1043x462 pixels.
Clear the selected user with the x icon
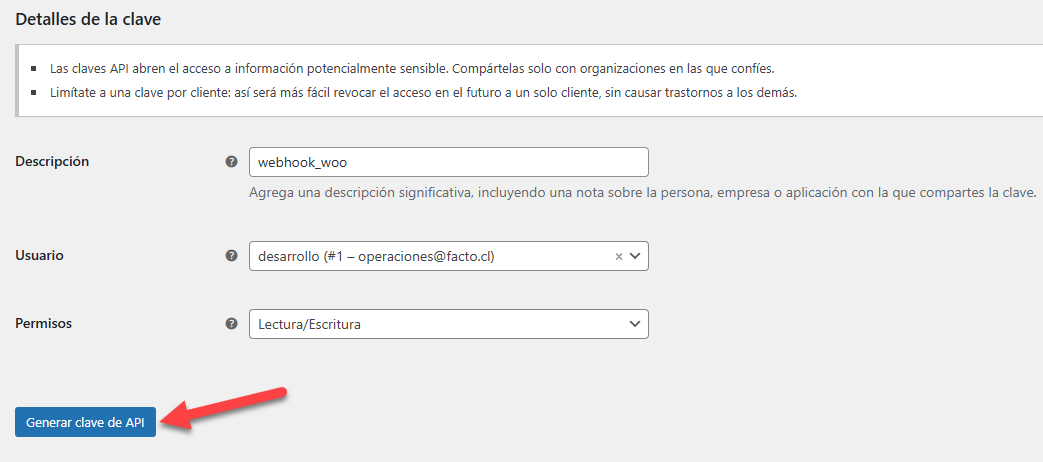[x=619, y=257]
